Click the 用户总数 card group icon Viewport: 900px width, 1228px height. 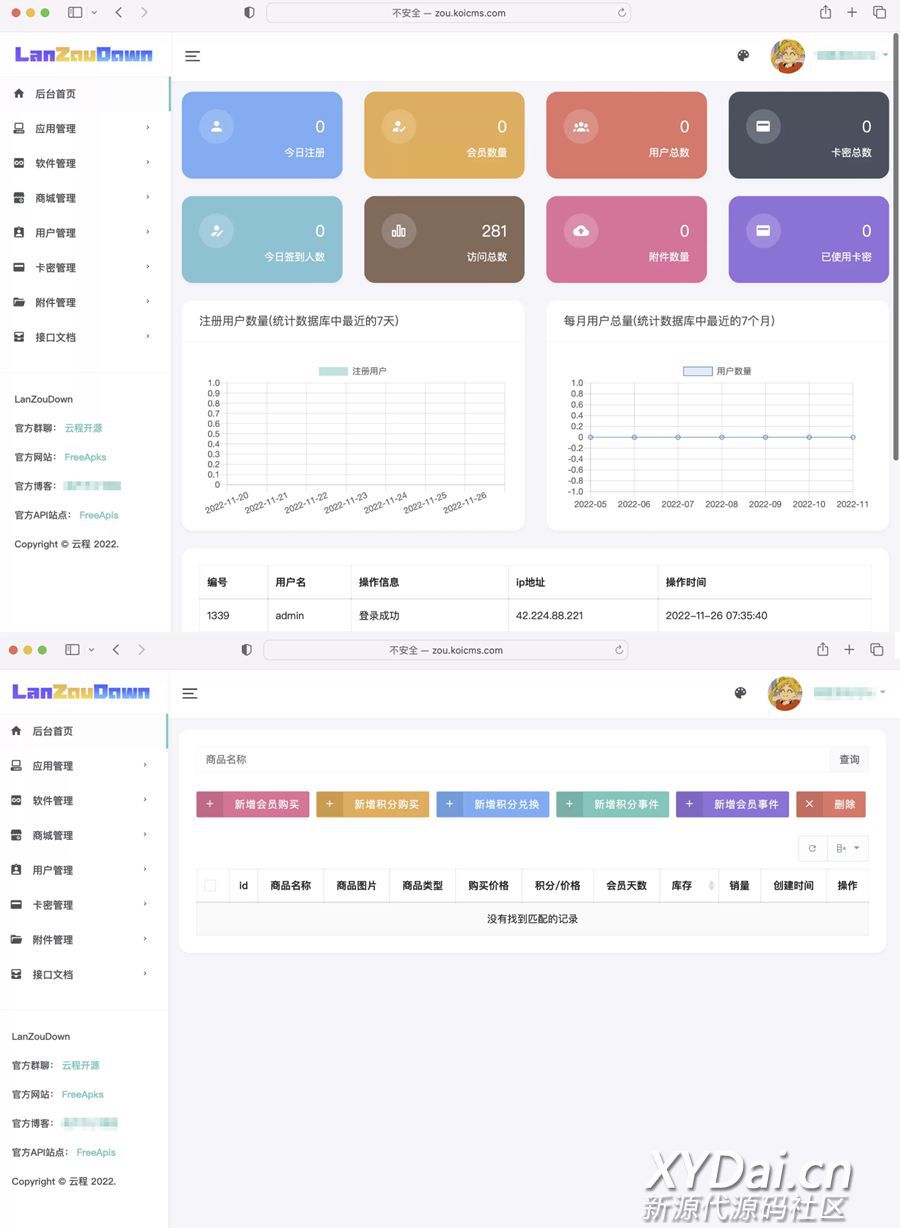click(x=581, y=127)
